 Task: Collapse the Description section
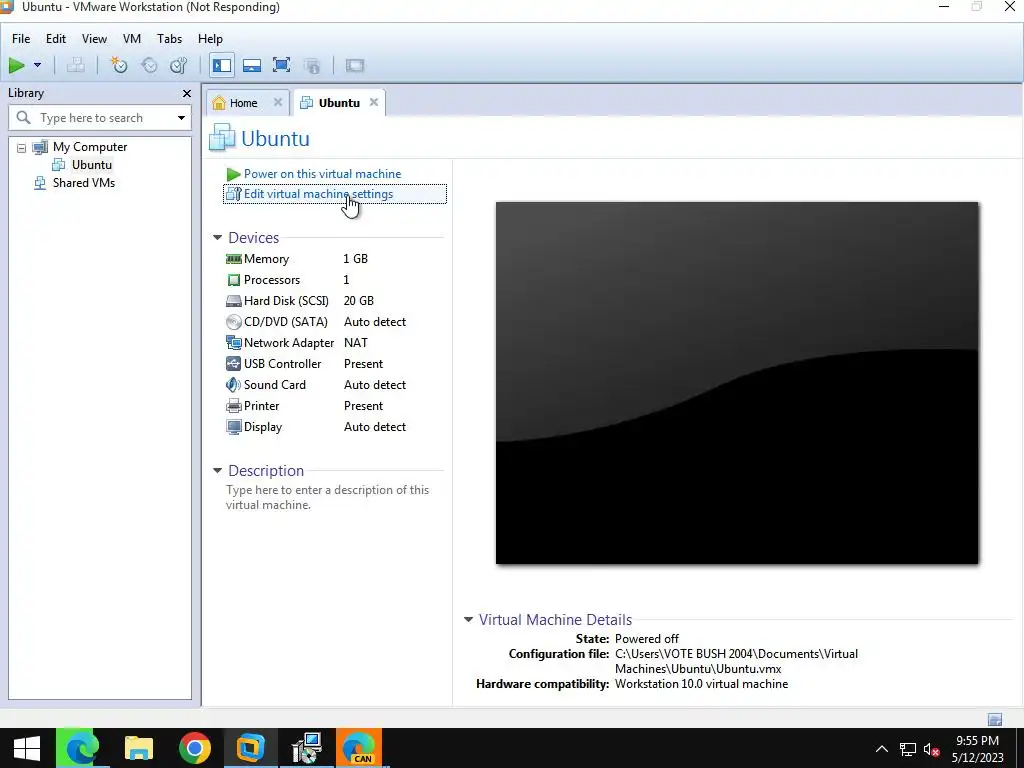click(x=217, y=471)
